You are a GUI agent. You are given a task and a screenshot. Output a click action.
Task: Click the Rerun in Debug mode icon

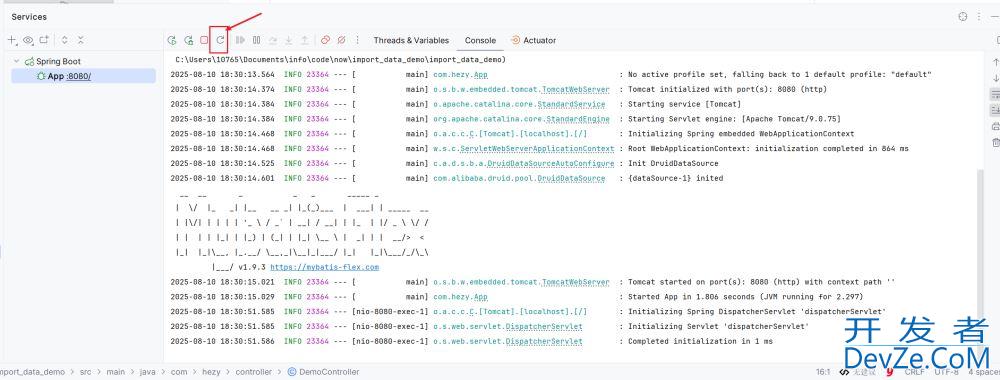188,40
